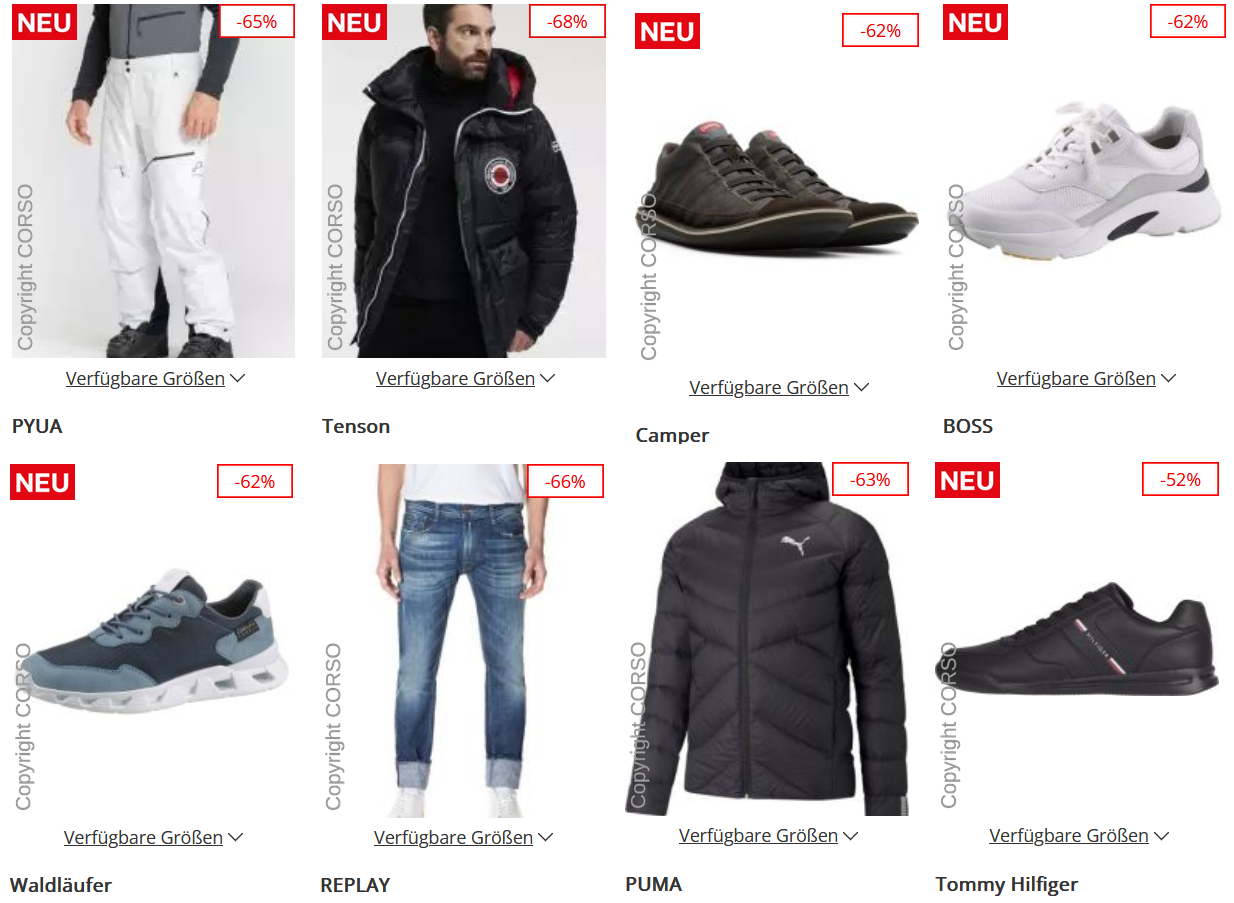Open the Tommy Hilfiger brand link
Screen dimensions: 1234x903
[1007, 884]
